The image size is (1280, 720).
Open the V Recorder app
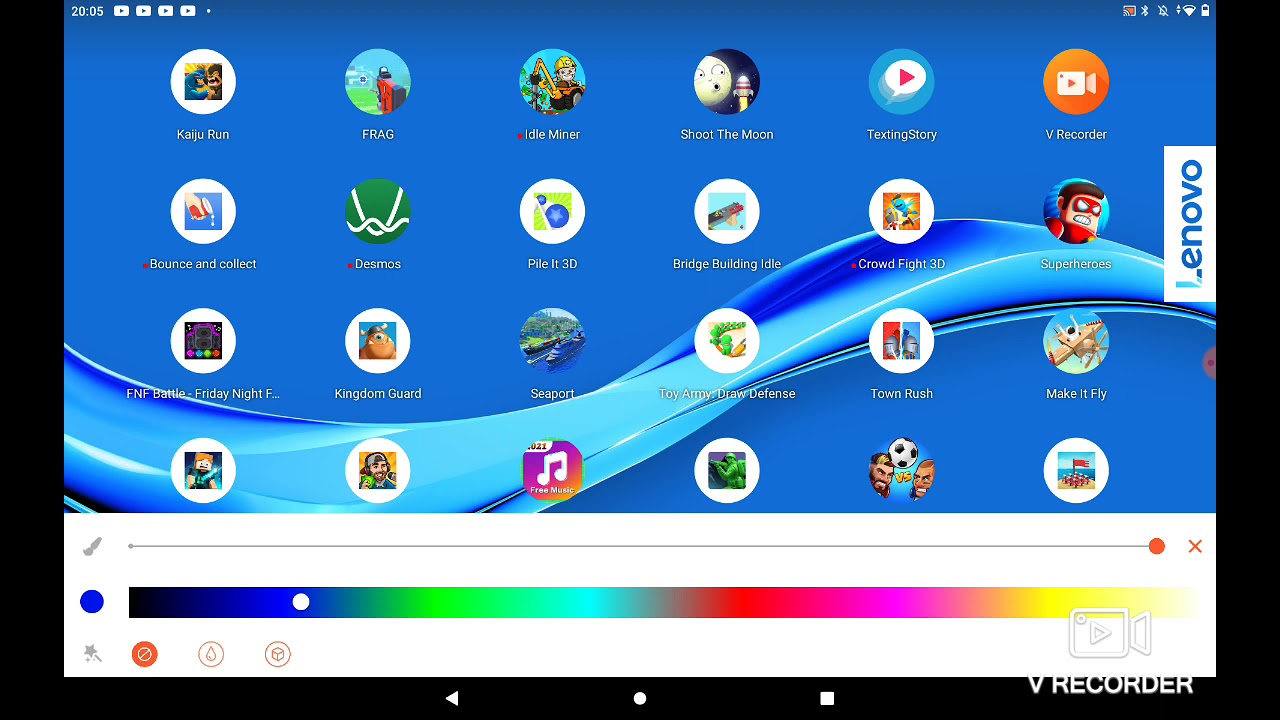[1076, 82]
